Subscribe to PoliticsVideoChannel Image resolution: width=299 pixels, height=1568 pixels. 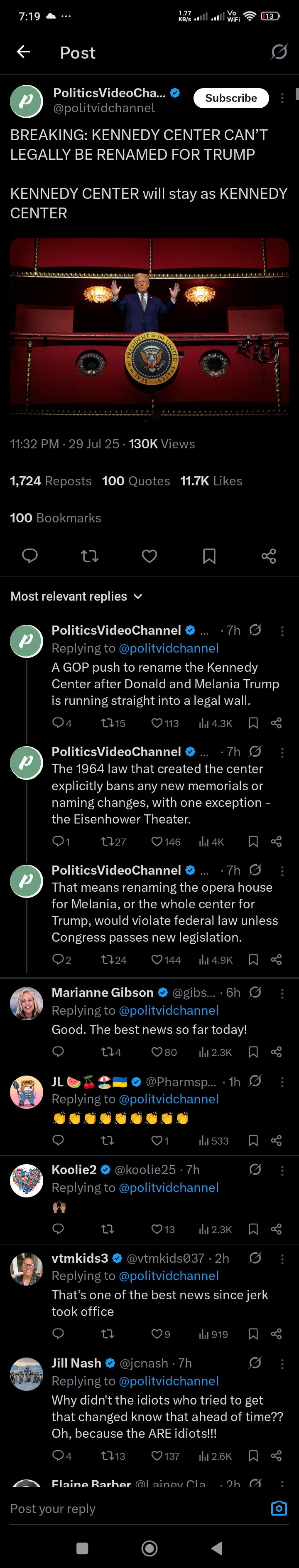(231, 98)
